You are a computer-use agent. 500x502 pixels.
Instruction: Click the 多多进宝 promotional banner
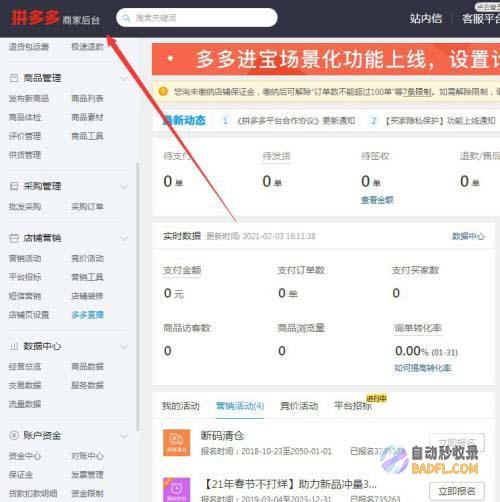coord(326,59)
